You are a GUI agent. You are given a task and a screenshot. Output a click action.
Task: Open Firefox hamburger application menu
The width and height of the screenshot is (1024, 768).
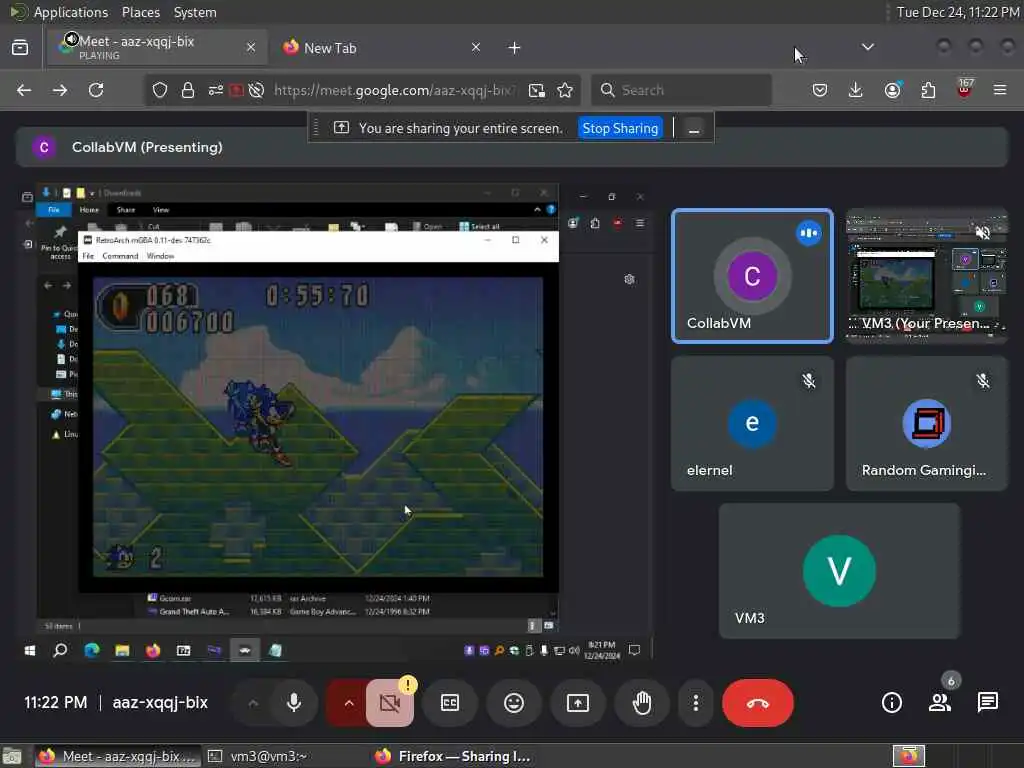pyautogui.click(x=1000, y=90)
